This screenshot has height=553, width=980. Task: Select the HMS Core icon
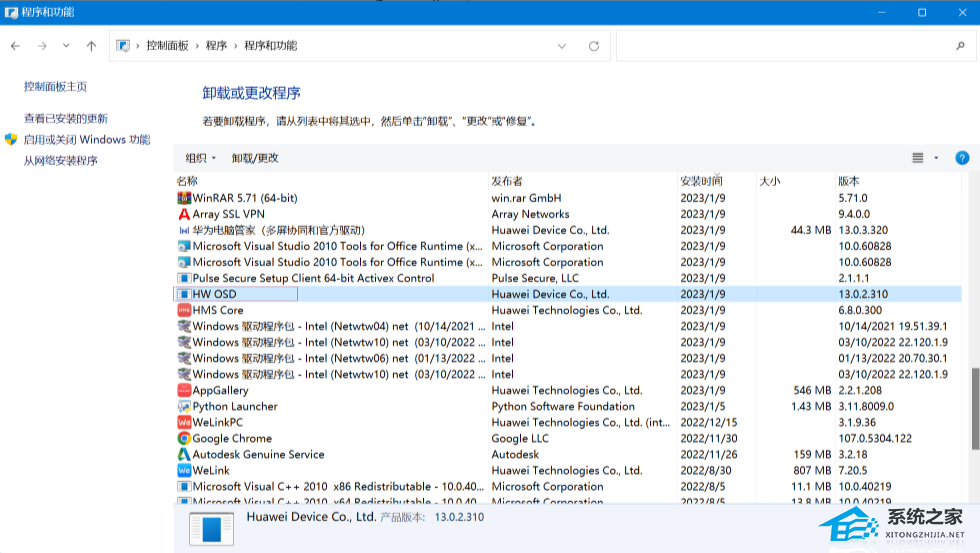184,311
